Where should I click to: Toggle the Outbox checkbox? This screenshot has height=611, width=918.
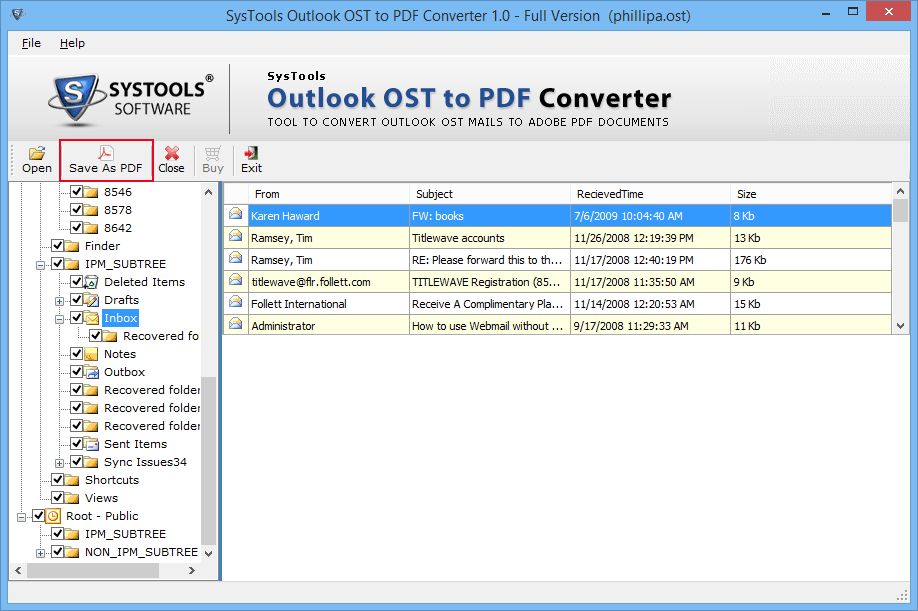pyautogui.click(x=76, y=372)
